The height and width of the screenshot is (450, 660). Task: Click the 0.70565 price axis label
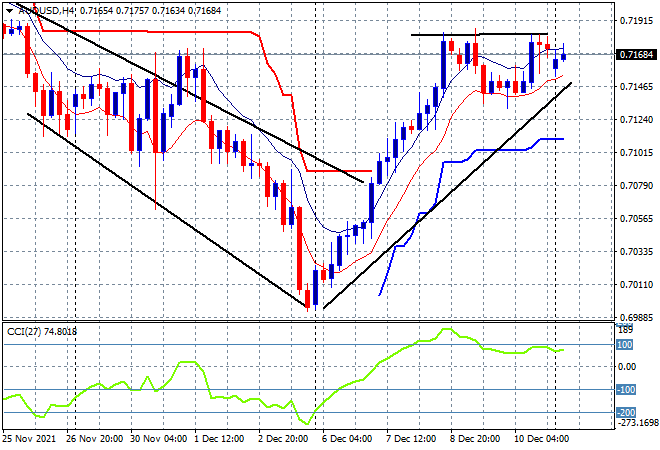tap(636, 218)
